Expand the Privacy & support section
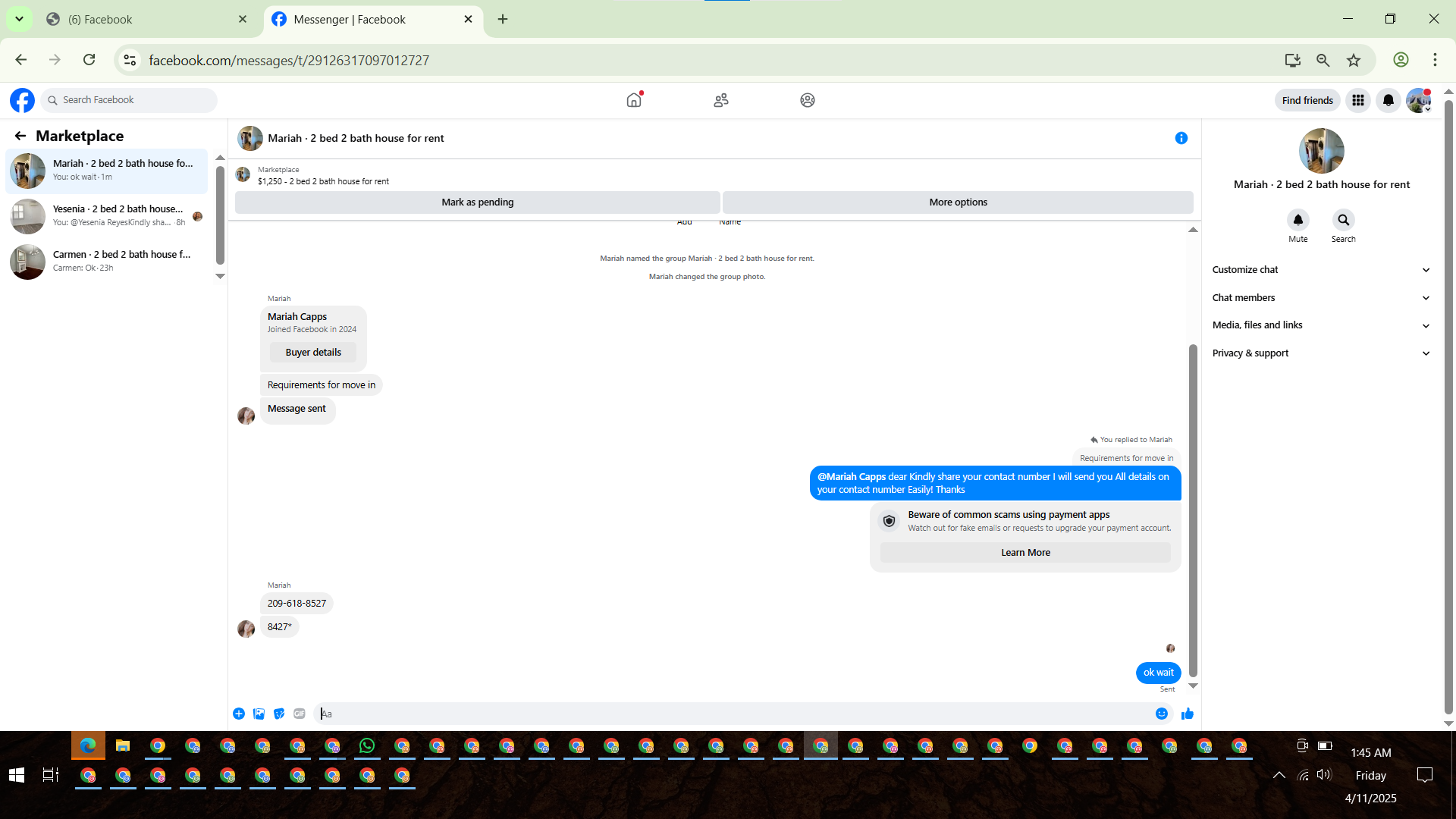This screenshot has height=819, width=1456. point(1321,353)
